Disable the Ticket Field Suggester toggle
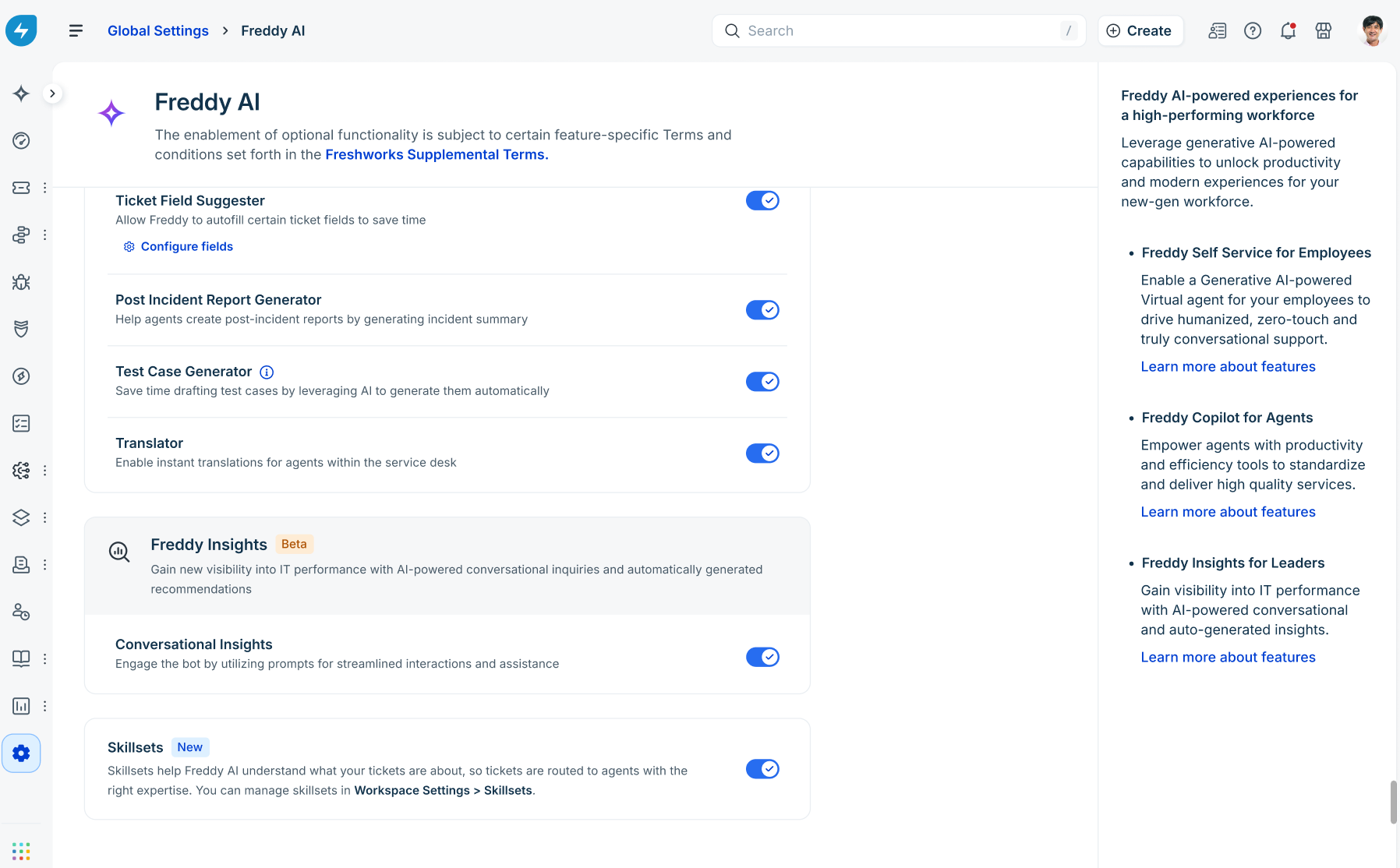Image resolution: width=1400 pixels, height=868 pixels. [x=762, y=200]
